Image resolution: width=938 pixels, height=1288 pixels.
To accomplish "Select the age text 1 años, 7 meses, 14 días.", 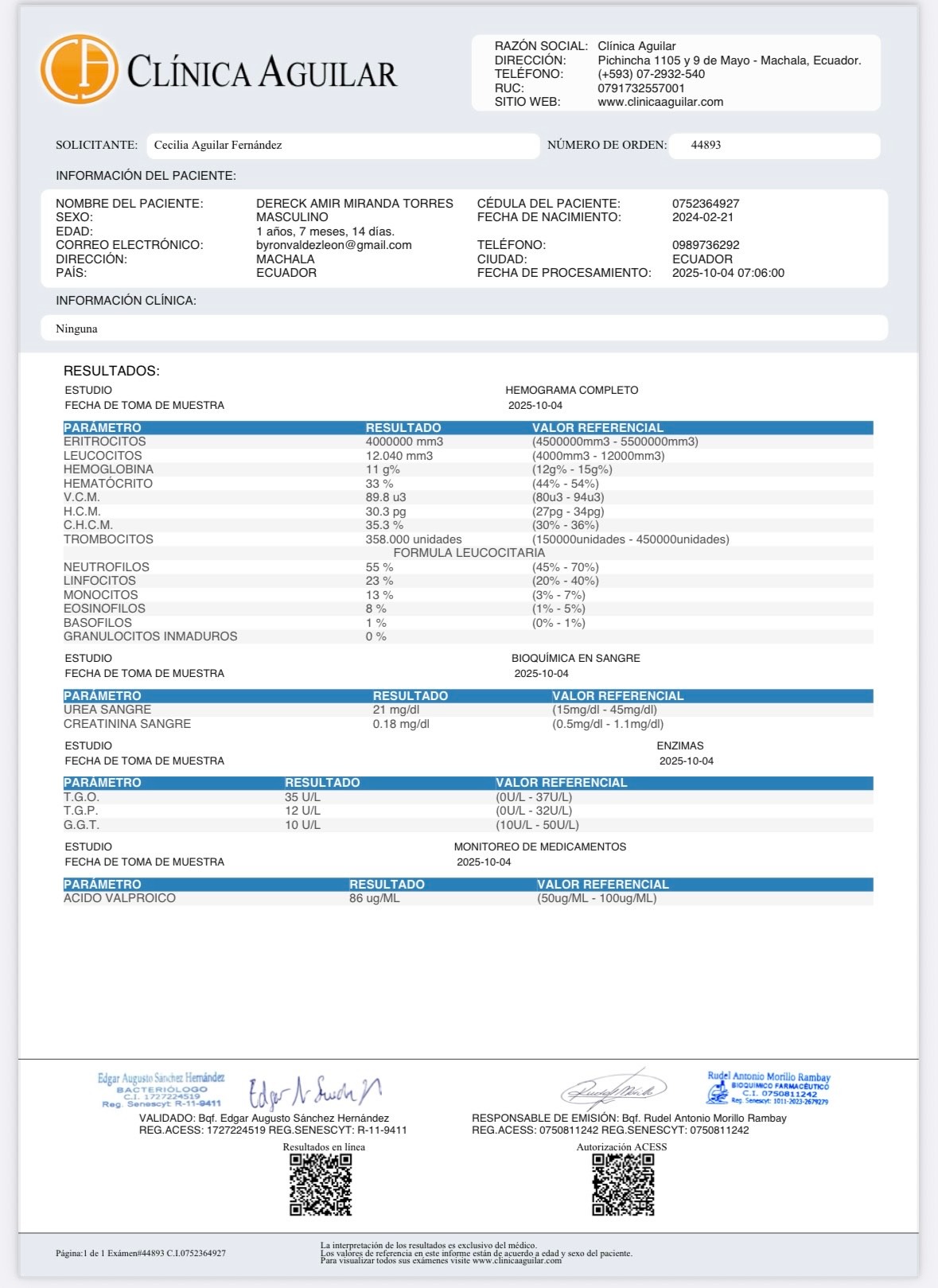I will pos(325,232).
